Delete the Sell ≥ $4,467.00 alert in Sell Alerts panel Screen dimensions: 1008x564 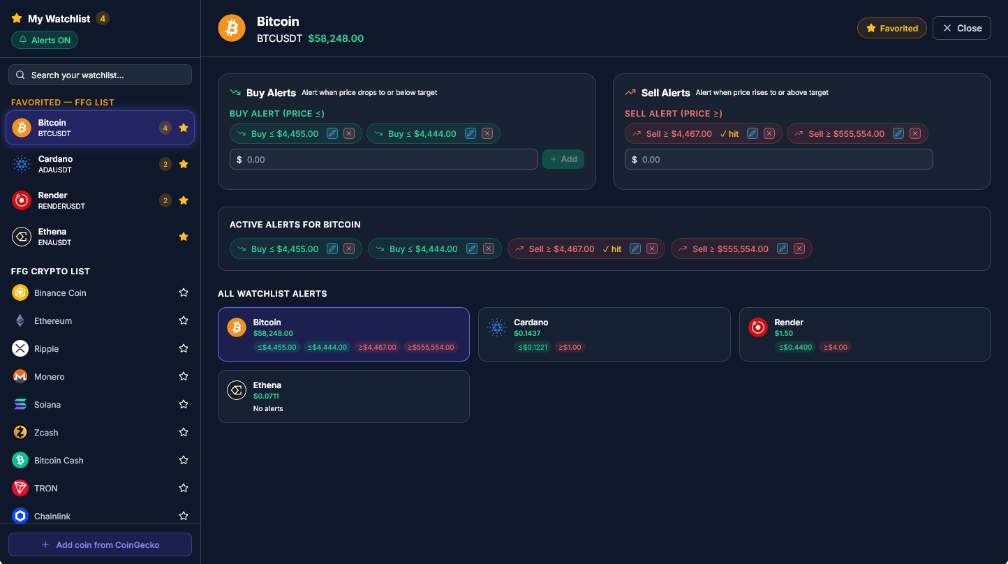[x=770, y=134]
